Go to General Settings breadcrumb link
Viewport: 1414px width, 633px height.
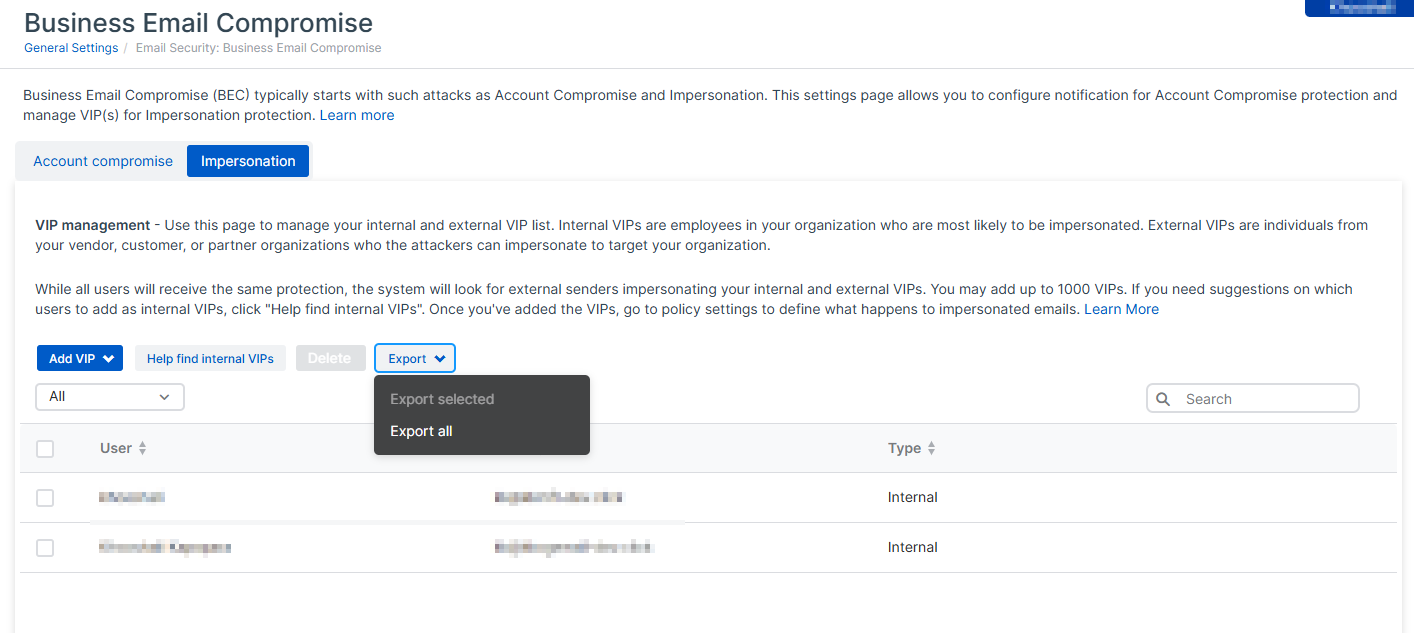(71, 48)
